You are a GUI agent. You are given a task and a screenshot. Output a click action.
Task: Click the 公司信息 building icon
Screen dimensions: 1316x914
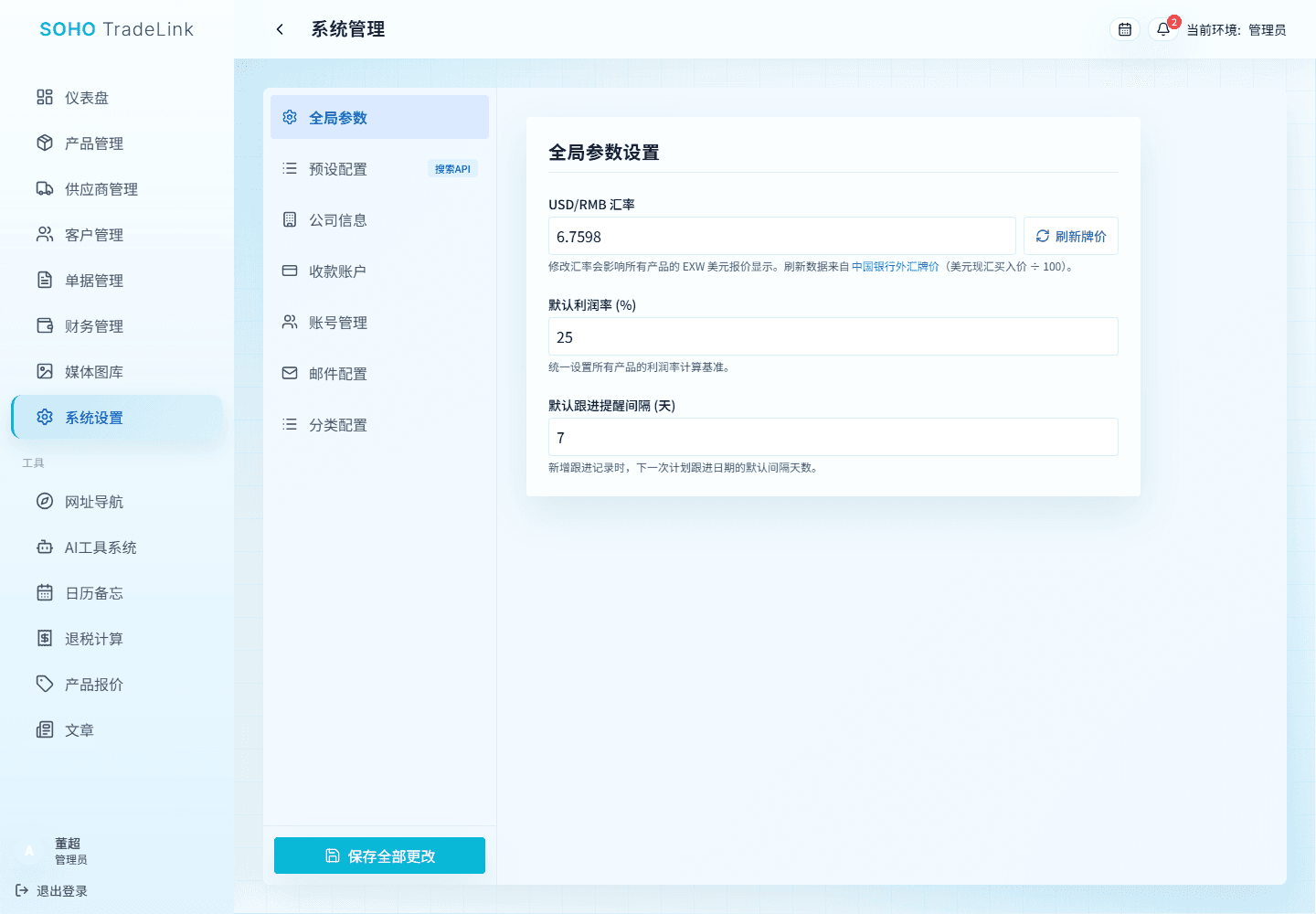click(x=290, y=219)
